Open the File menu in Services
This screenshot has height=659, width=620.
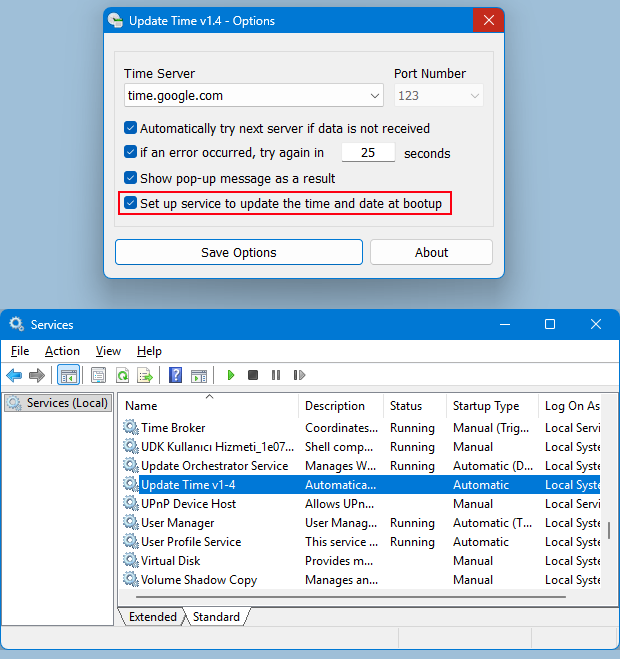tap(20, 351)
